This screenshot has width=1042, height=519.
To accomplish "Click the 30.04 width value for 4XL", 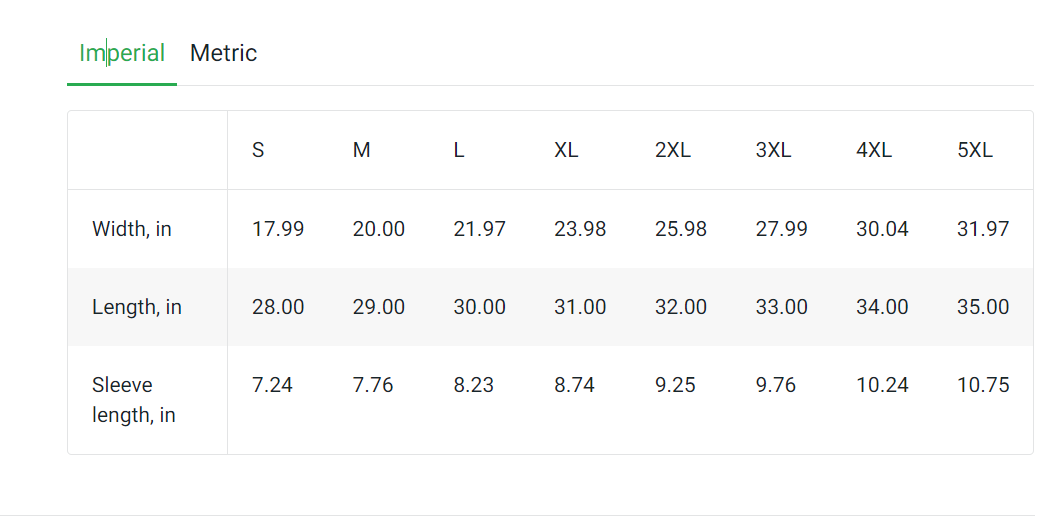I will (882, 229).
